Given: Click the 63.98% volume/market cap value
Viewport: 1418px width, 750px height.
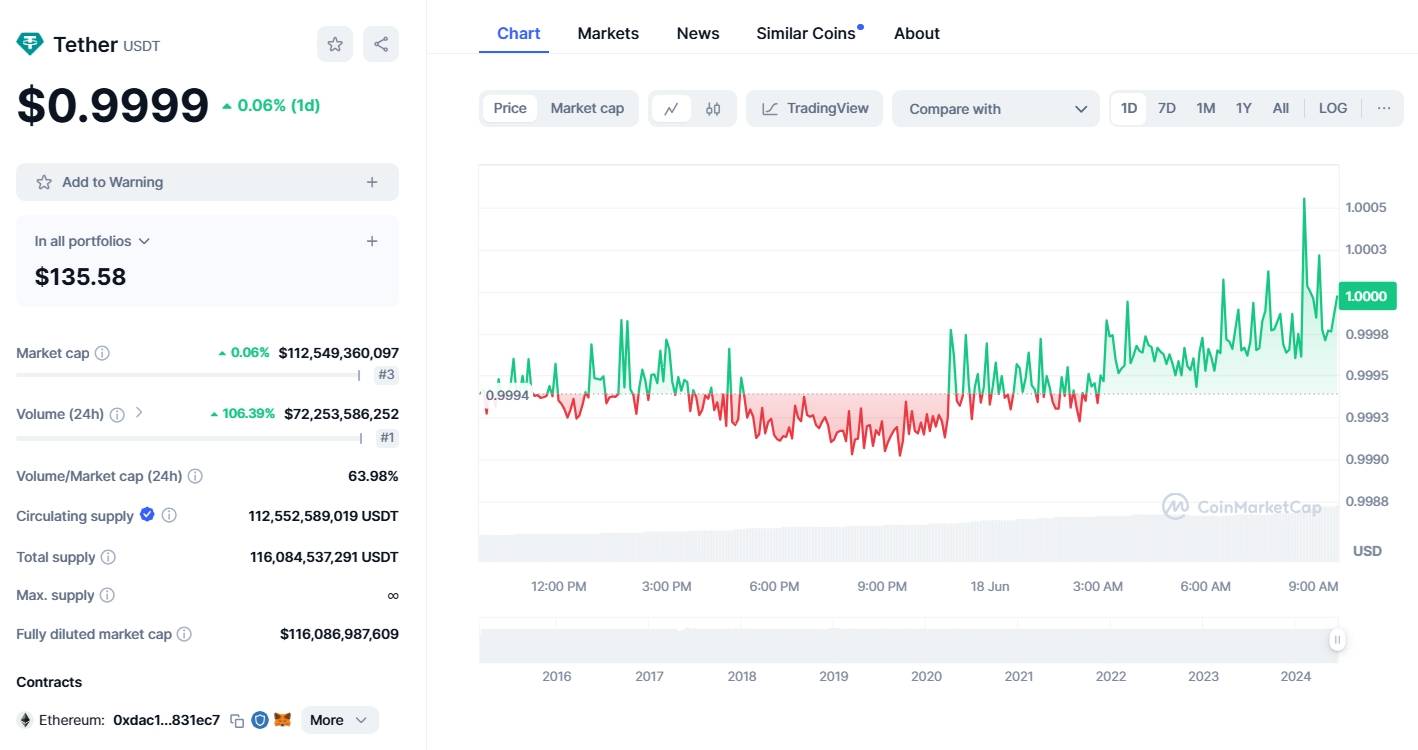Looking at the screenshot, I should click(373, 476).
